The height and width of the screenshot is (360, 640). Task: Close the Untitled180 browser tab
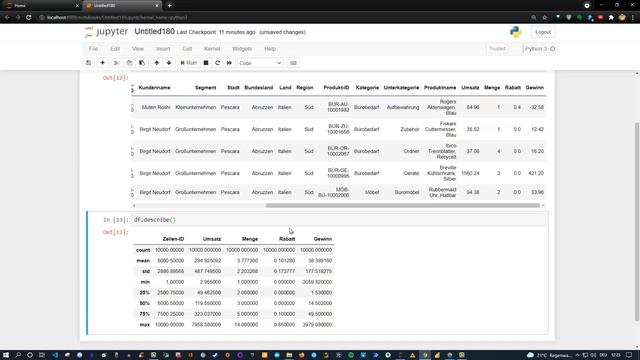tap(157, 6)
